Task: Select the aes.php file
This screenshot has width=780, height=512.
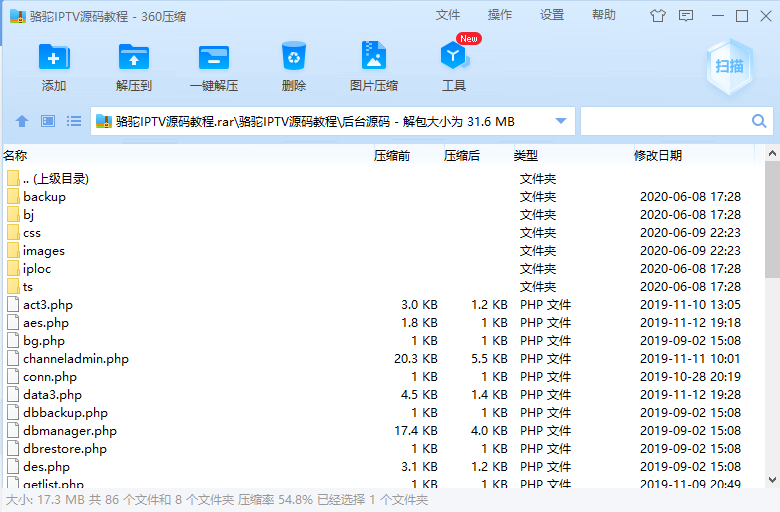Action: (x=383, y=322)
